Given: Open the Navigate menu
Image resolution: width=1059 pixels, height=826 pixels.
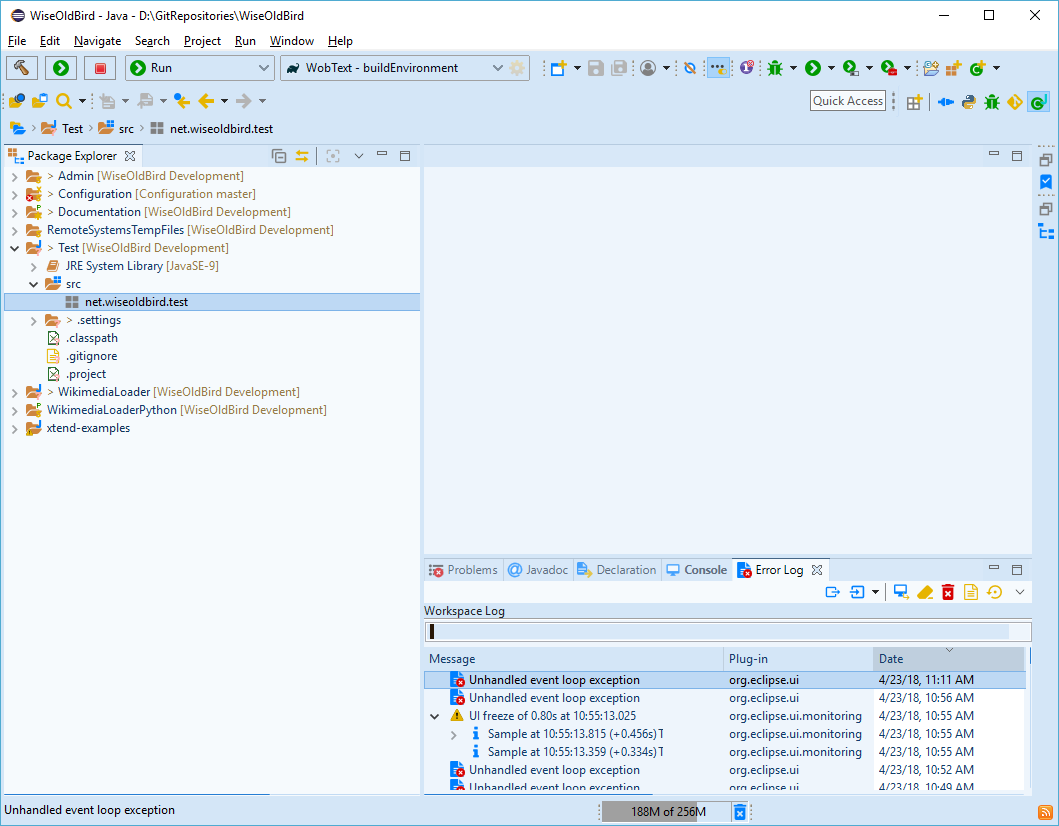Looking at the screenshot, I should coord(97,41).
